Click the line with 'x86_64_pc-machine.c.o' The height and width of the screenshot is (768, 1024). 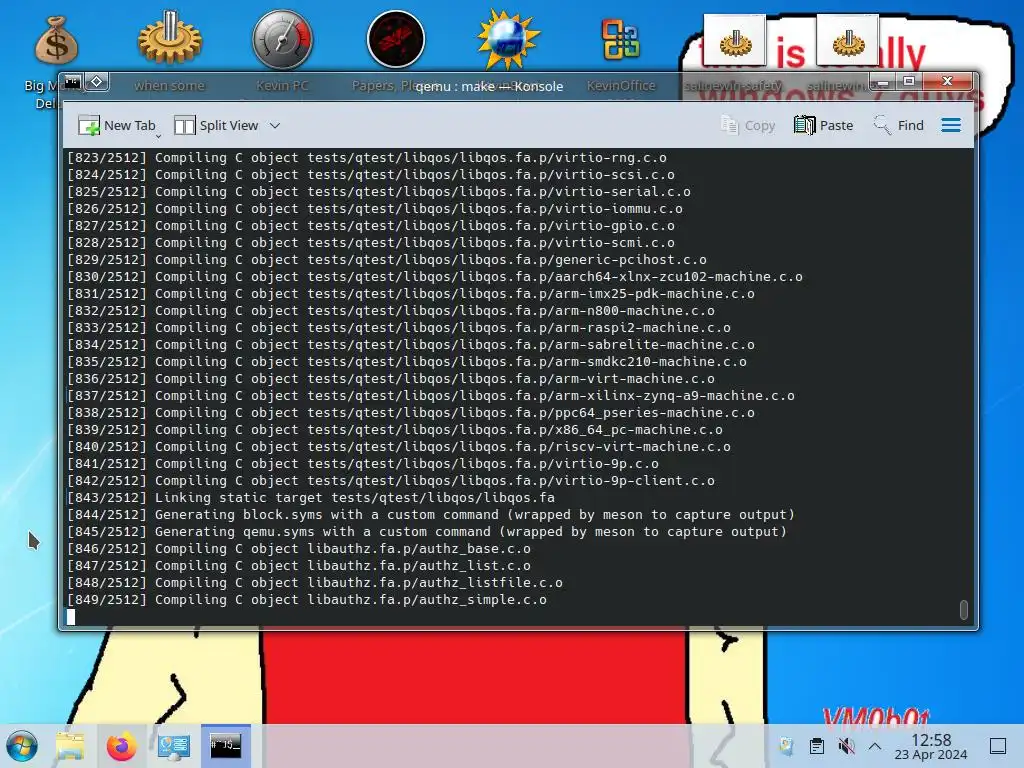(395, 430)
